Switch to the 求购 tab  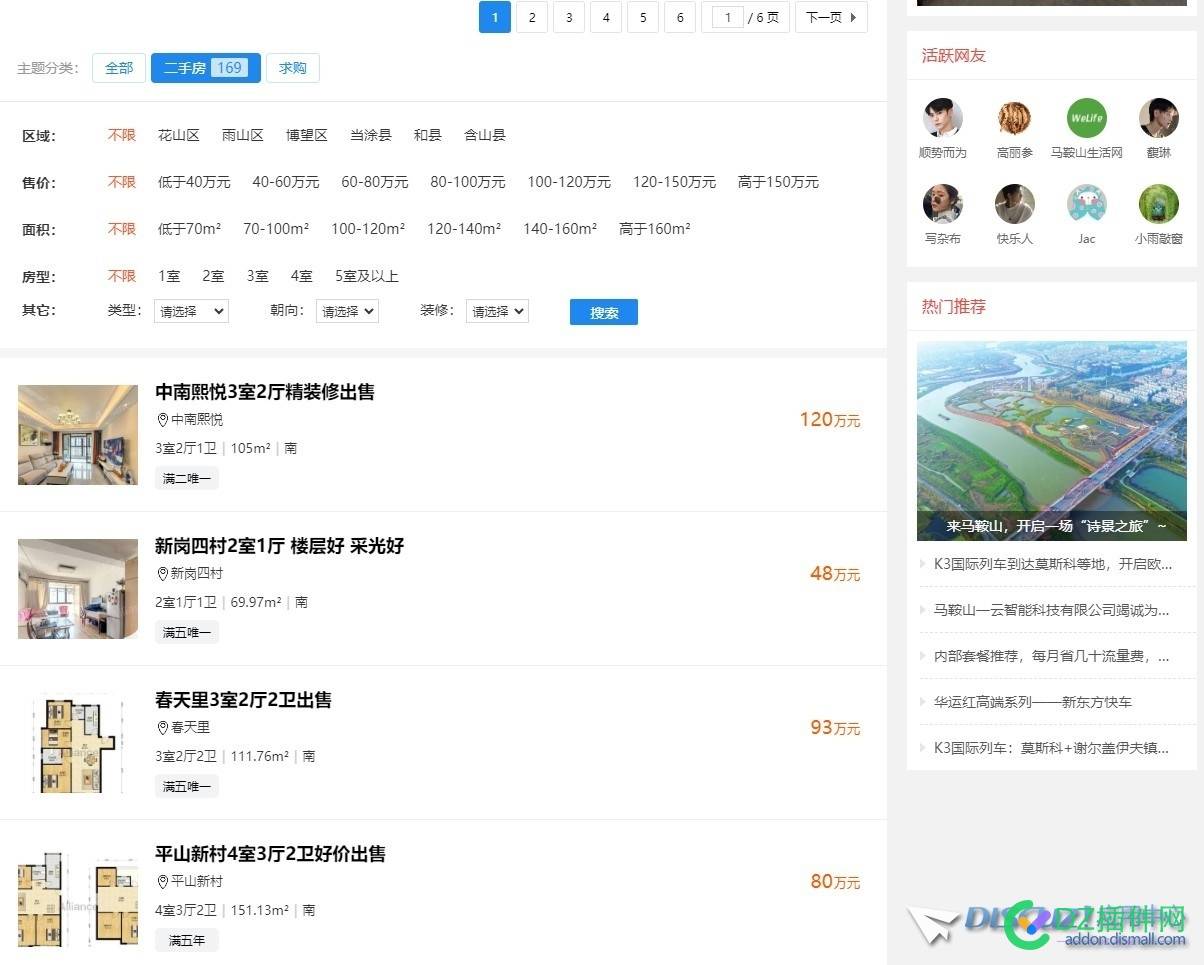[x=292, y=67]
